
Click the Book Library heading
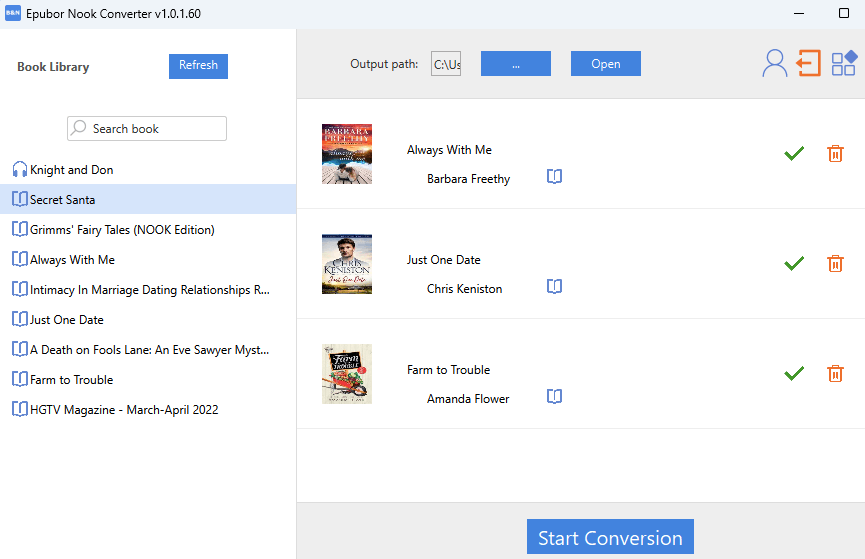click(x=53, y=67)
